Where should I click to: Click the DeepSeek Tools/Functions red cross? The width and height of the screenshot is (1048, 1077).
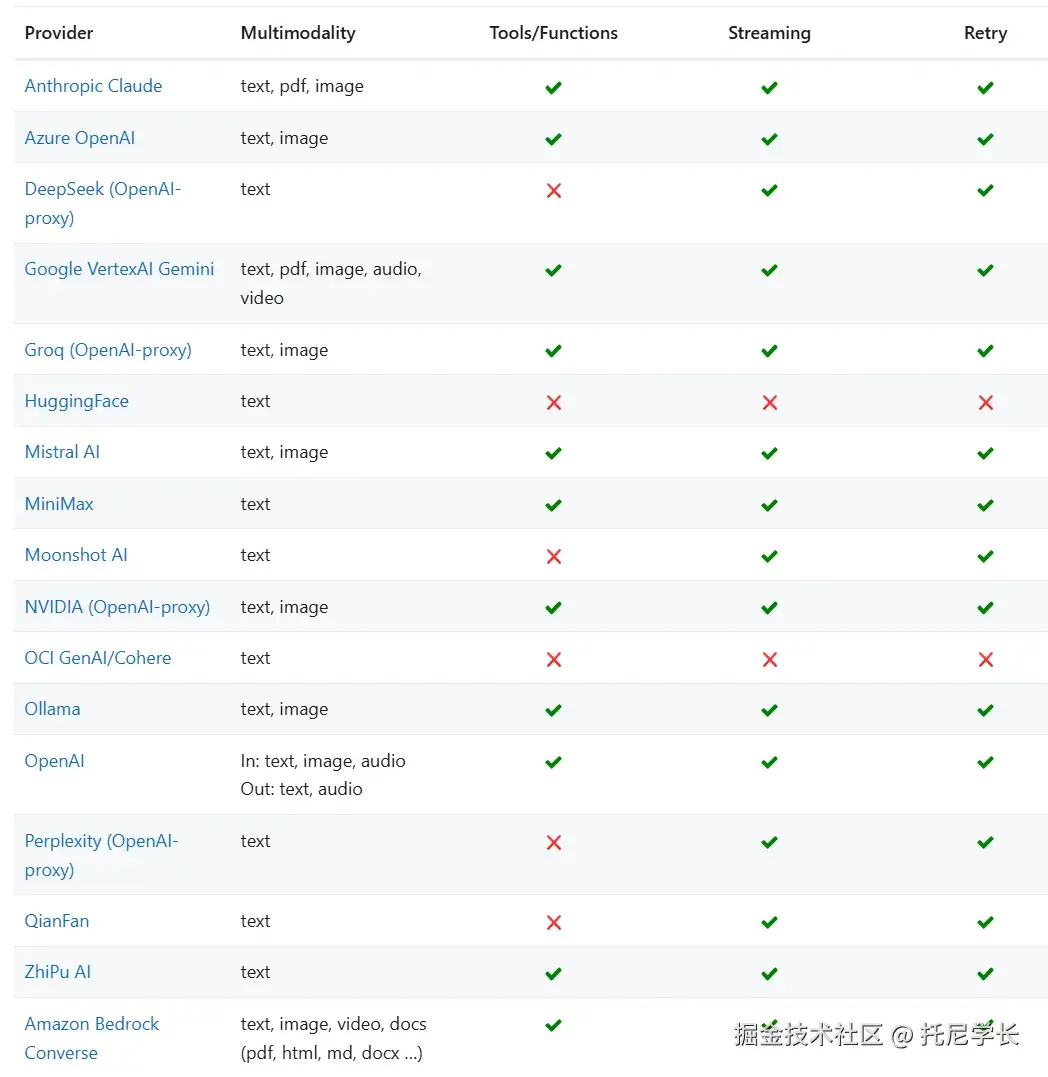tap(553, 190)
